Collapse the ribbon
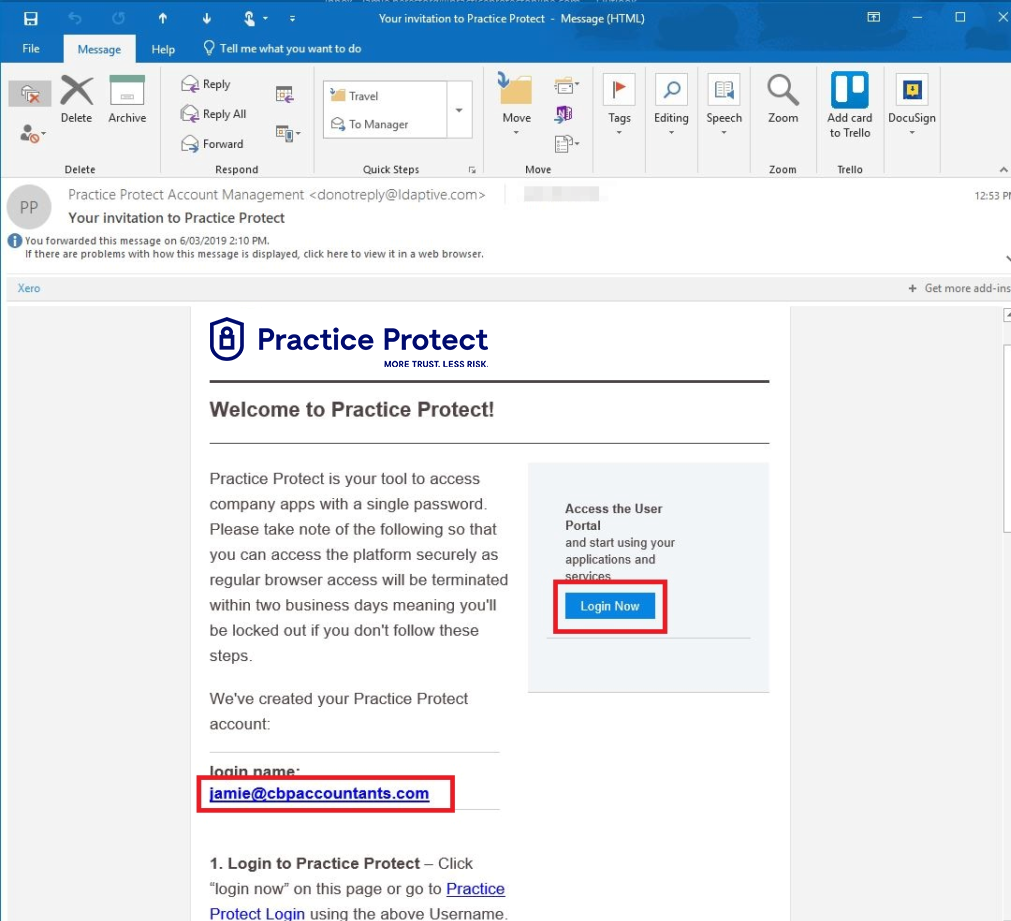Viewport: 1011px width, 921px height. pos(1003,170)
